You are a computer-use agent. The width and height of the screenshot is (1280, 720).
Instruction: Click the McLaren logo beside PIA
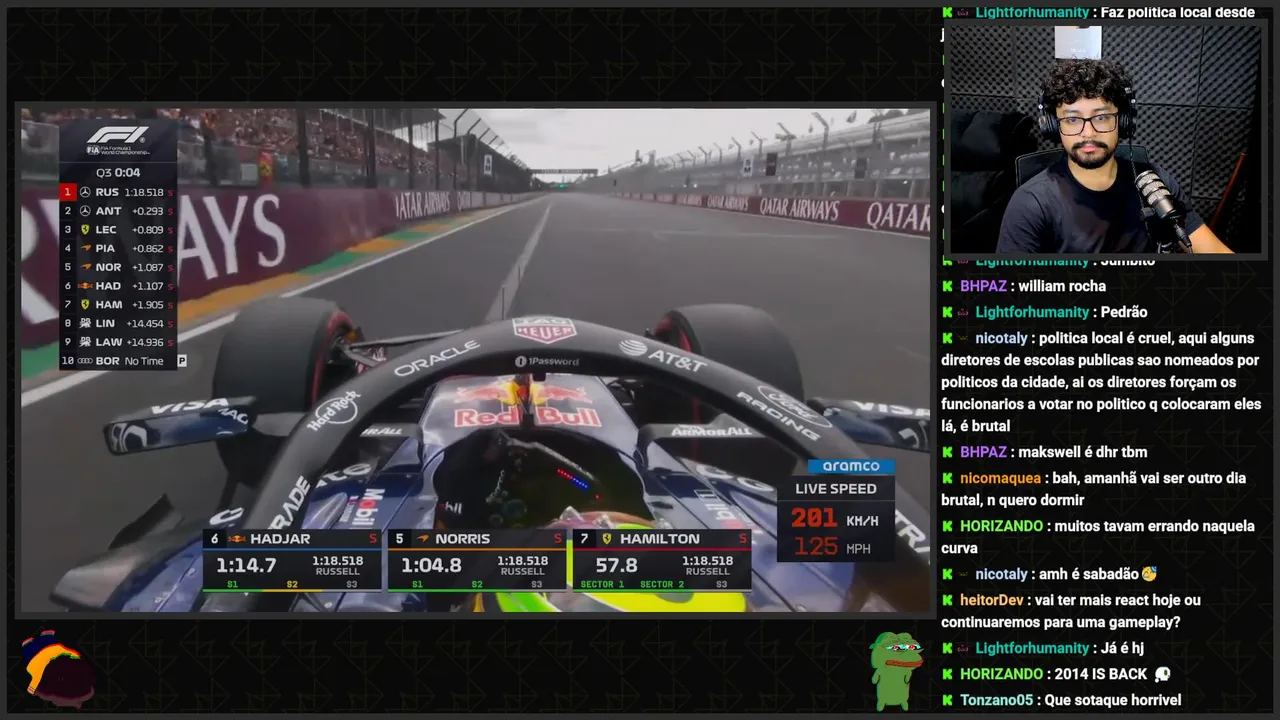coord(86,248)
